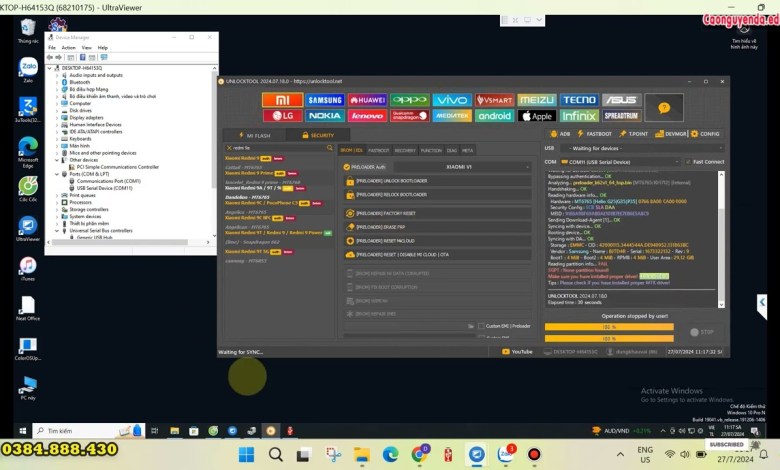The width and height of the screenshot is (780, 470).
Task: Select the Vivo brand logo
Action: click(x=452, y=100)
